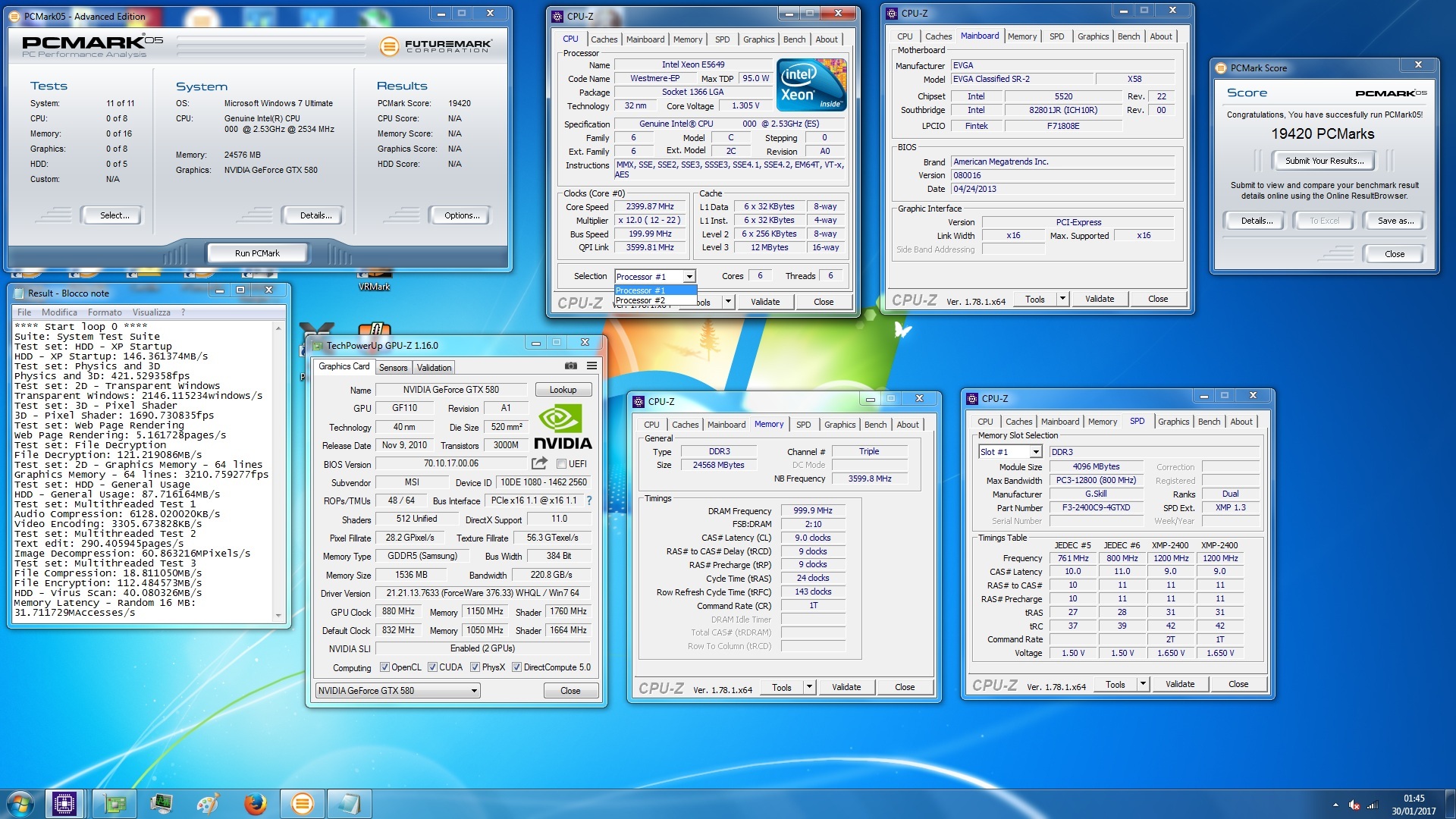The width and height of the screenshot is (1456, 819).
Task: Click the Run PCMark button
Action: (x=257, y=253)
